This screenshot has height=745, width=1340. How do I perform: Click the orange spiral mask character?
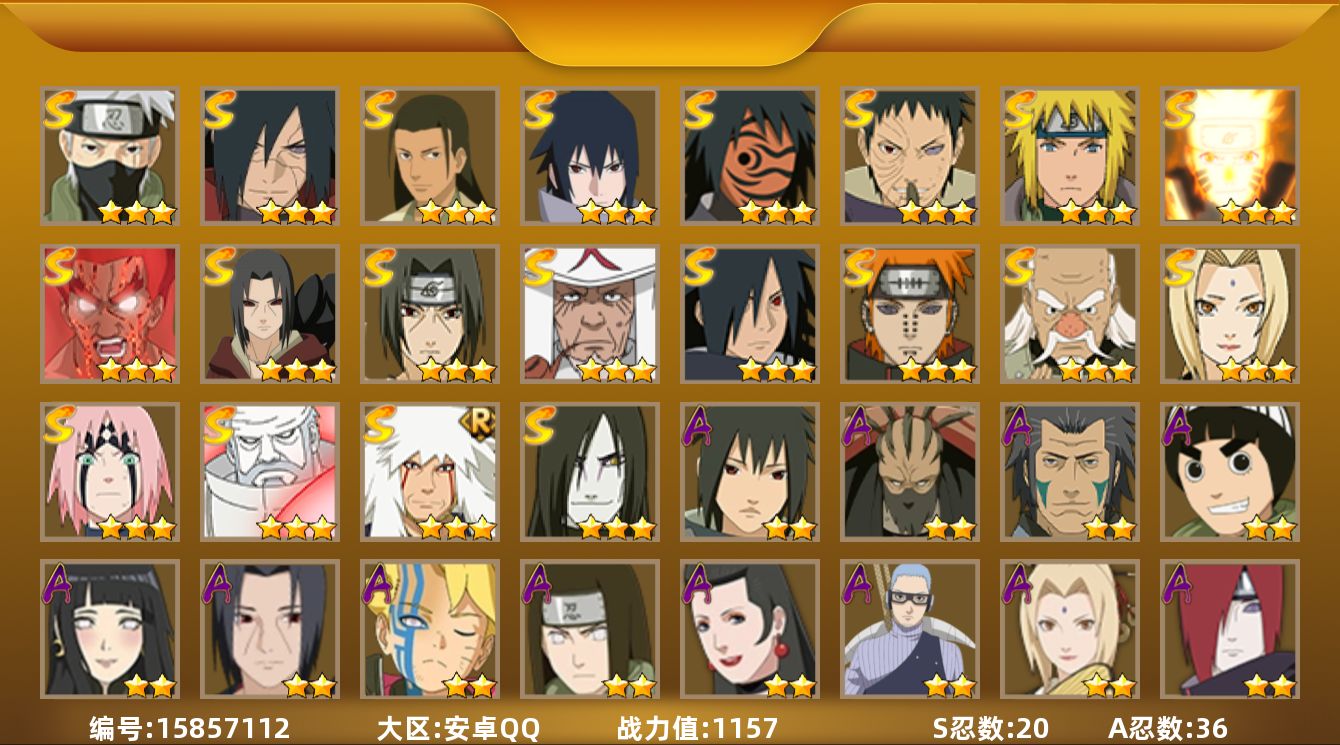[x=750, y=155]
